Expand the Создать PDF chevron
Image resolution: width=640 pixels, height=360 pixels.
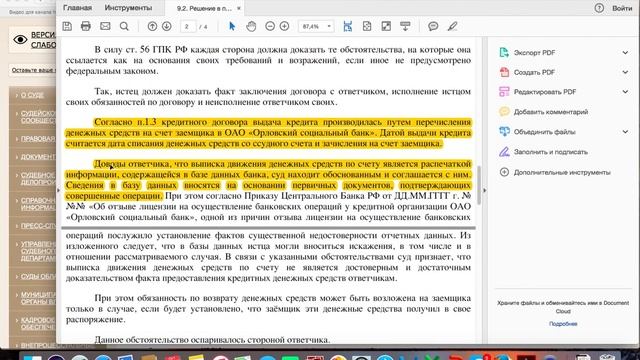(x=625, y=72)
